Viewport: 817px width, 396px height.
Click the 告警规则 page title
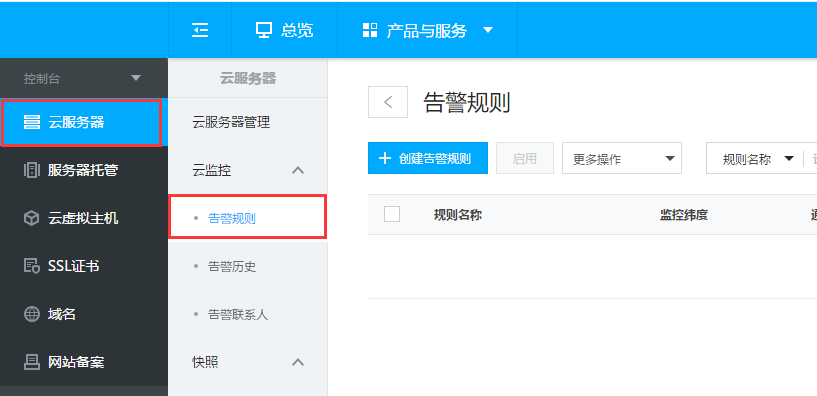coord(467,103)
